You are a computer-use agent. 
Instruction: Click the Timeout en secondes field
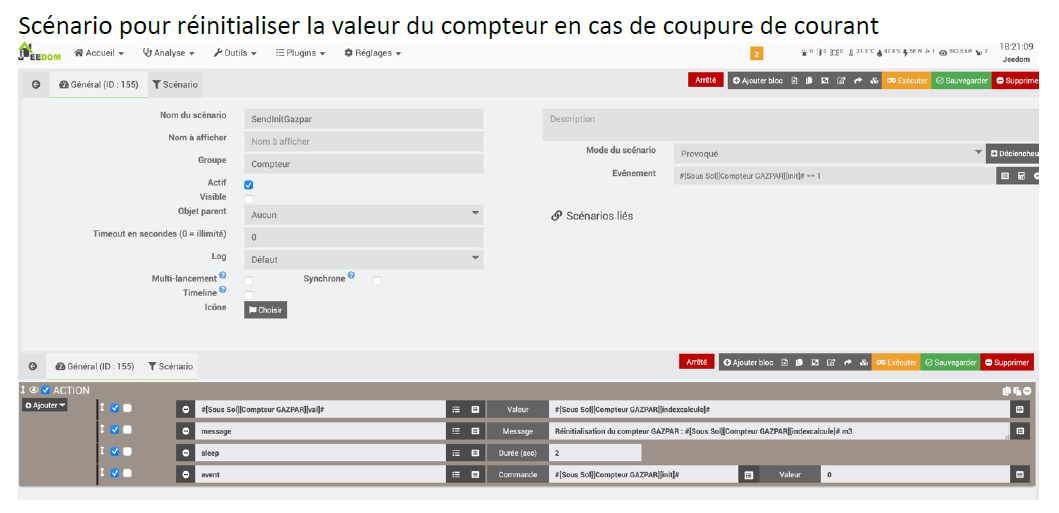tap(364, 237)
